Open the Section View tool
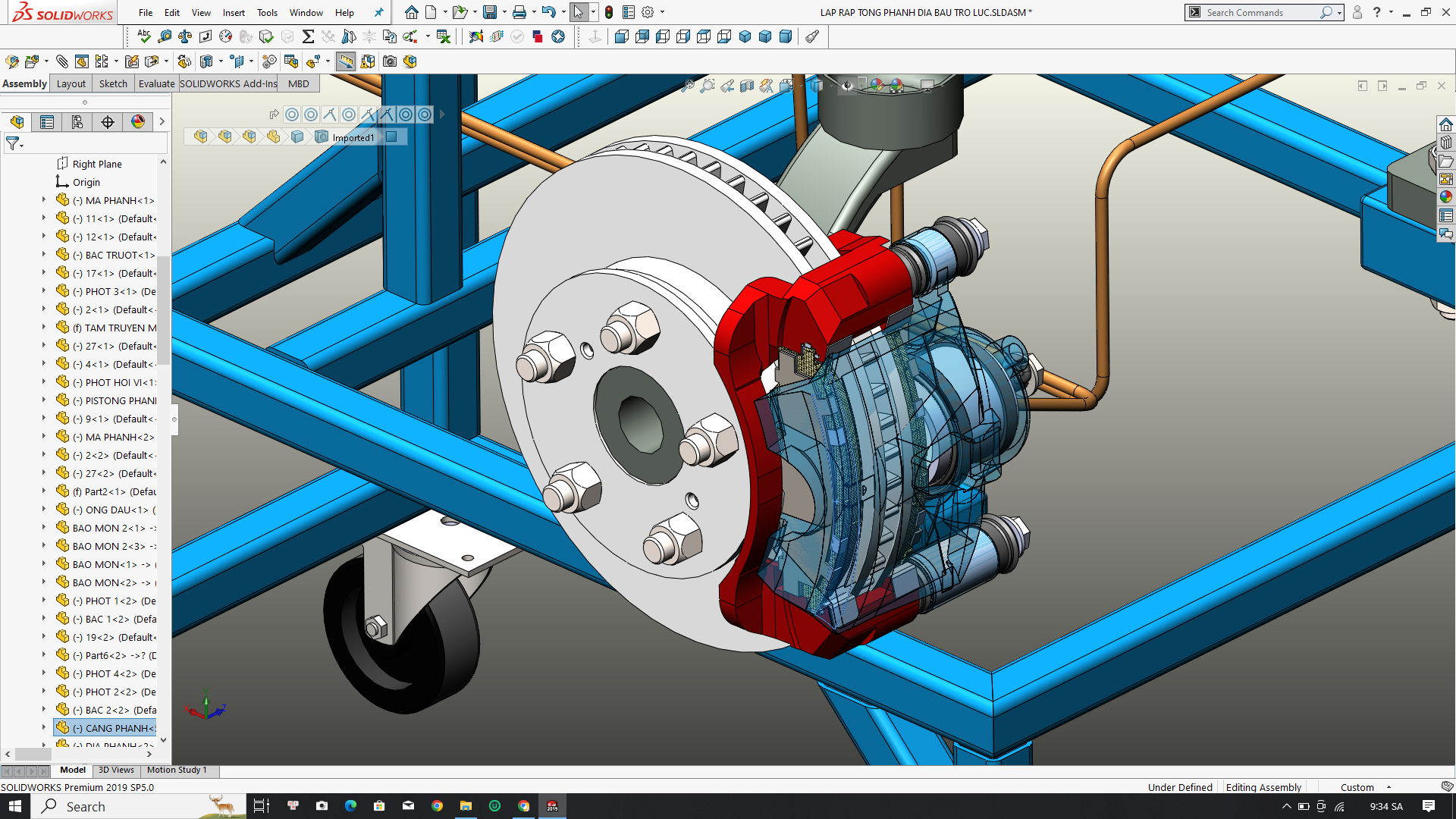 pyautogui.click(x=747, y=86)
